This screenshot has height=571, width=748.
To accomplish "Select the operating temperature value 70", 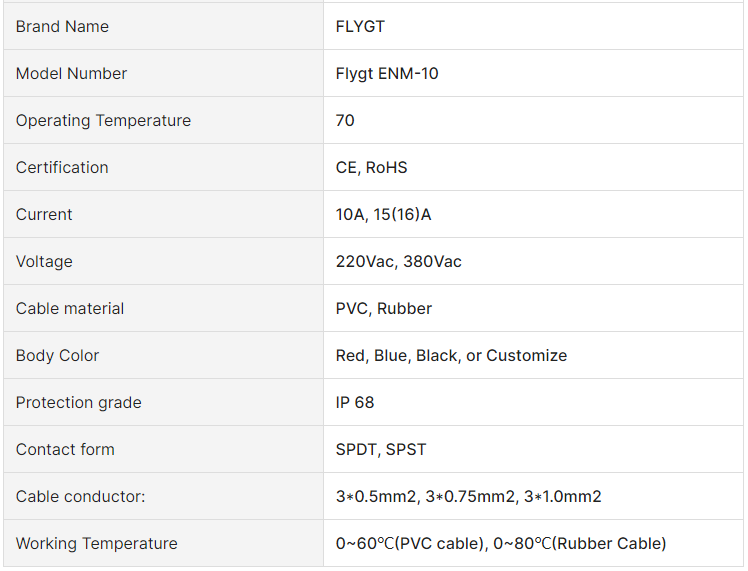I will 345,121.
